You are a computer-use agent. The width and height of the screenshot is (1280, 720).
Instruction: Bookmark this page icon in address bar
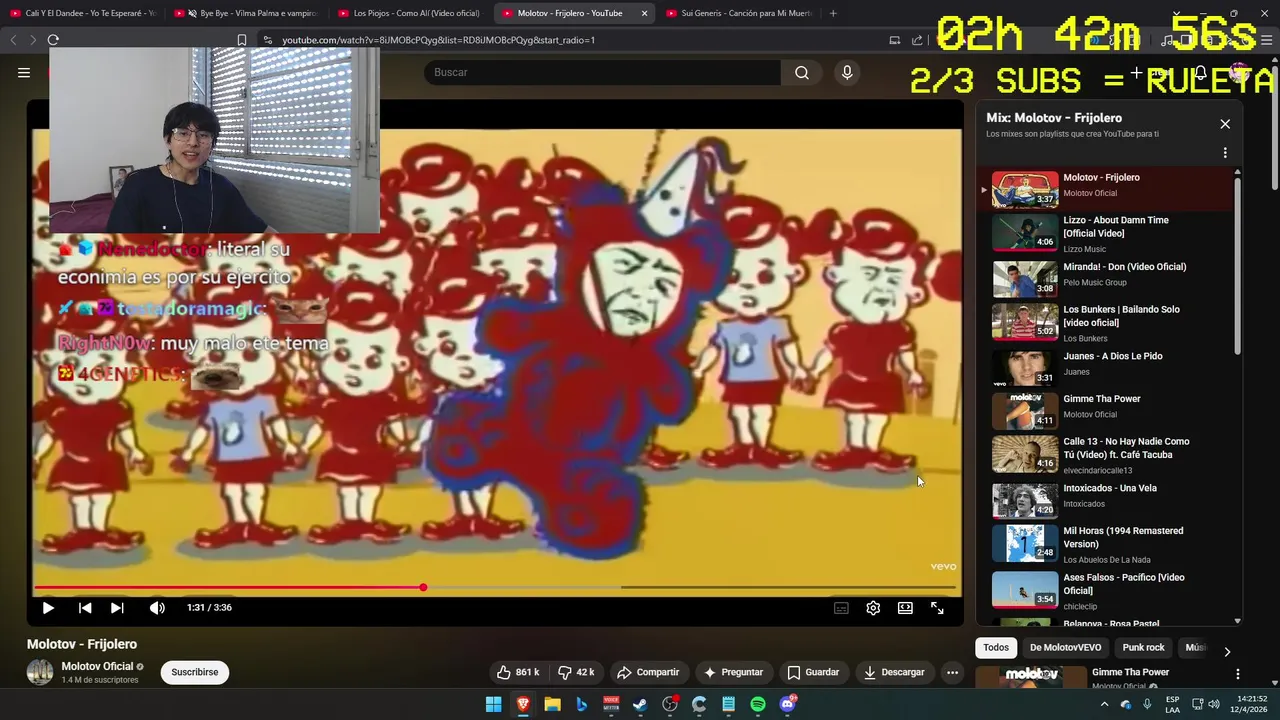pos(241,40)
